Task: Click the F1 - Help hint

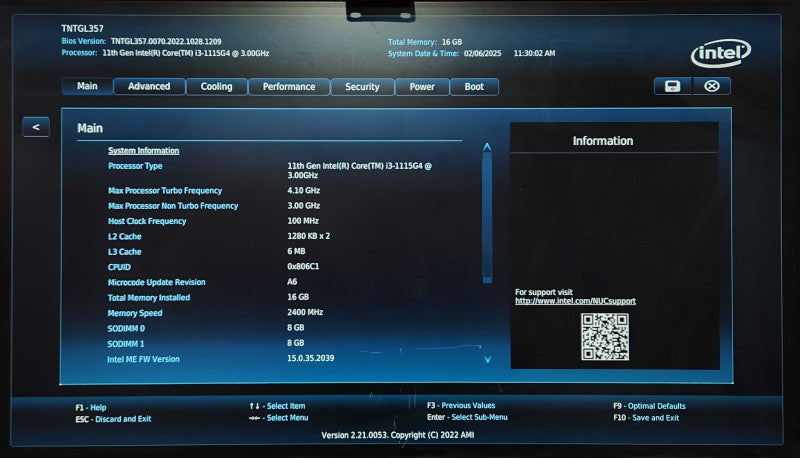Action: pyautogui.click(x=91, y=408)
